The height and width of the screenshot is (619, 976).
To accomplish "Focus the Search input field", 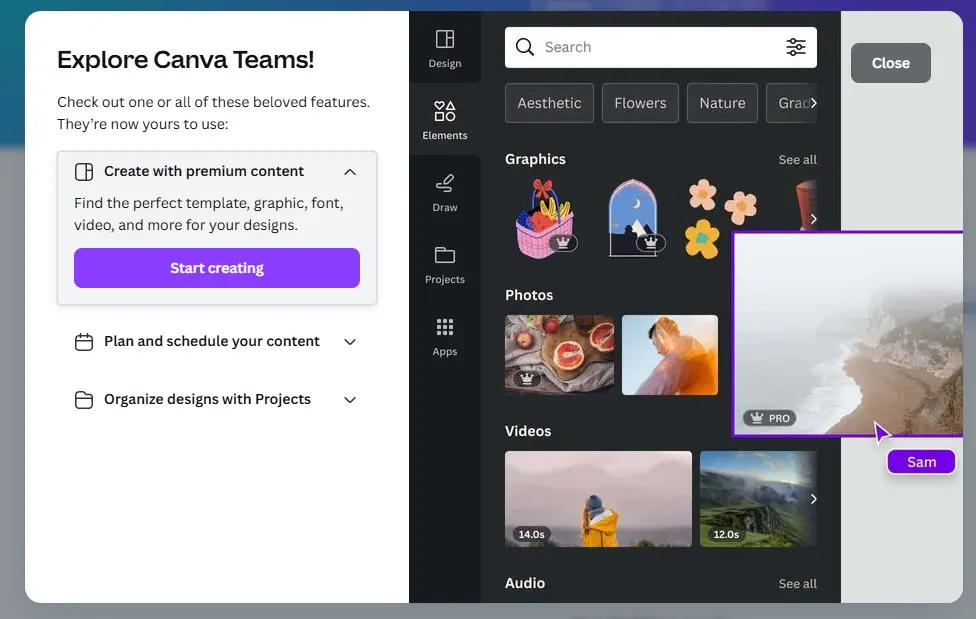I will pos(660,47).
